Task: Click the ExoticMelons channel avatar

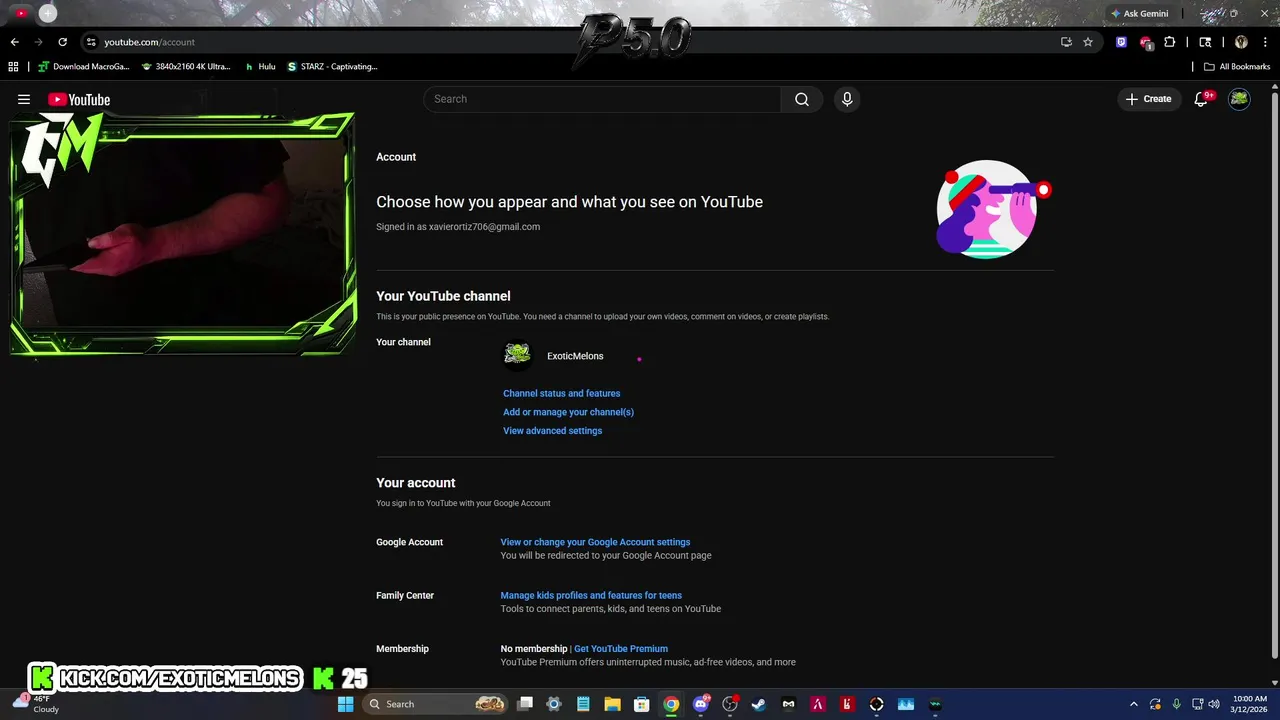Action: (517, 355)
